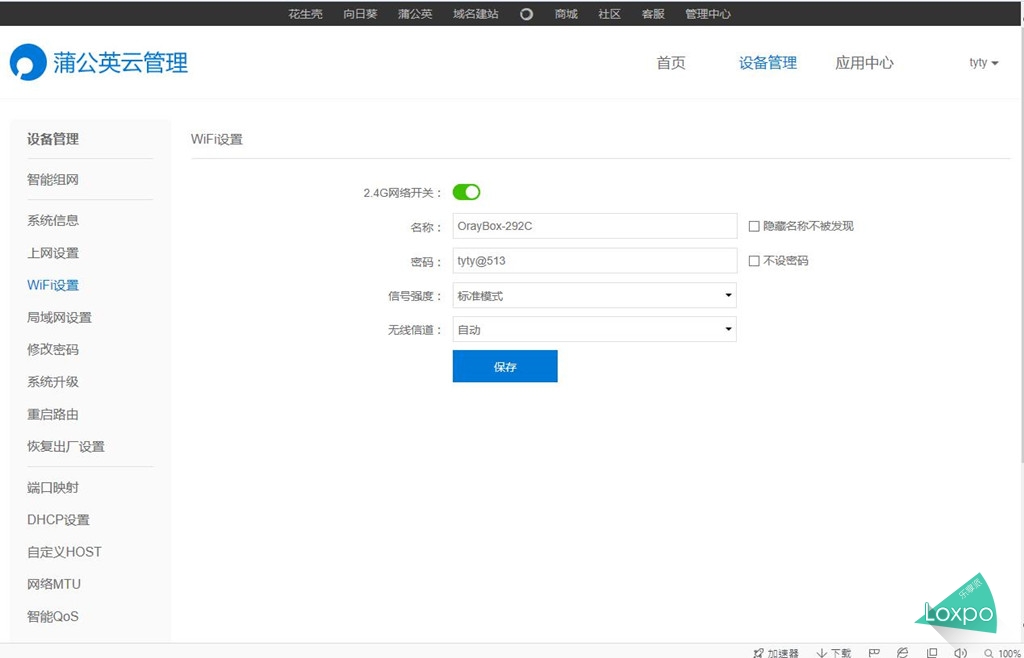Click the Pandan cloud management logo icon
The image size is (1024, 658).
pyautogui.click(x=25, y=61)
